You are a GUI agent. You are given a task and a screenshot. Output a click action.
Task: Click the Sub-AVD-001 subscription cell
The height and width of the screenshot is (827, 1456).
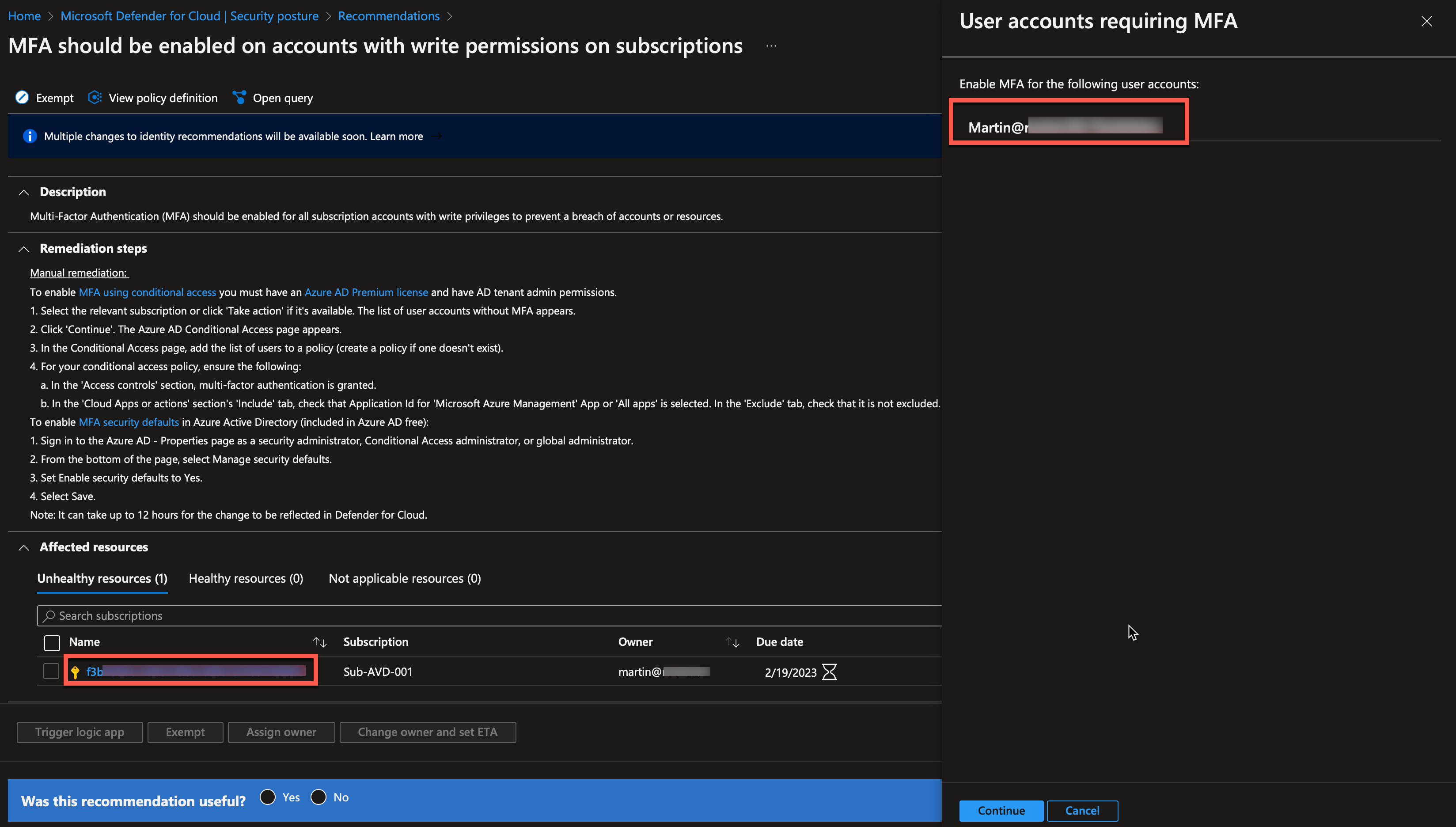tap(378, 672)
